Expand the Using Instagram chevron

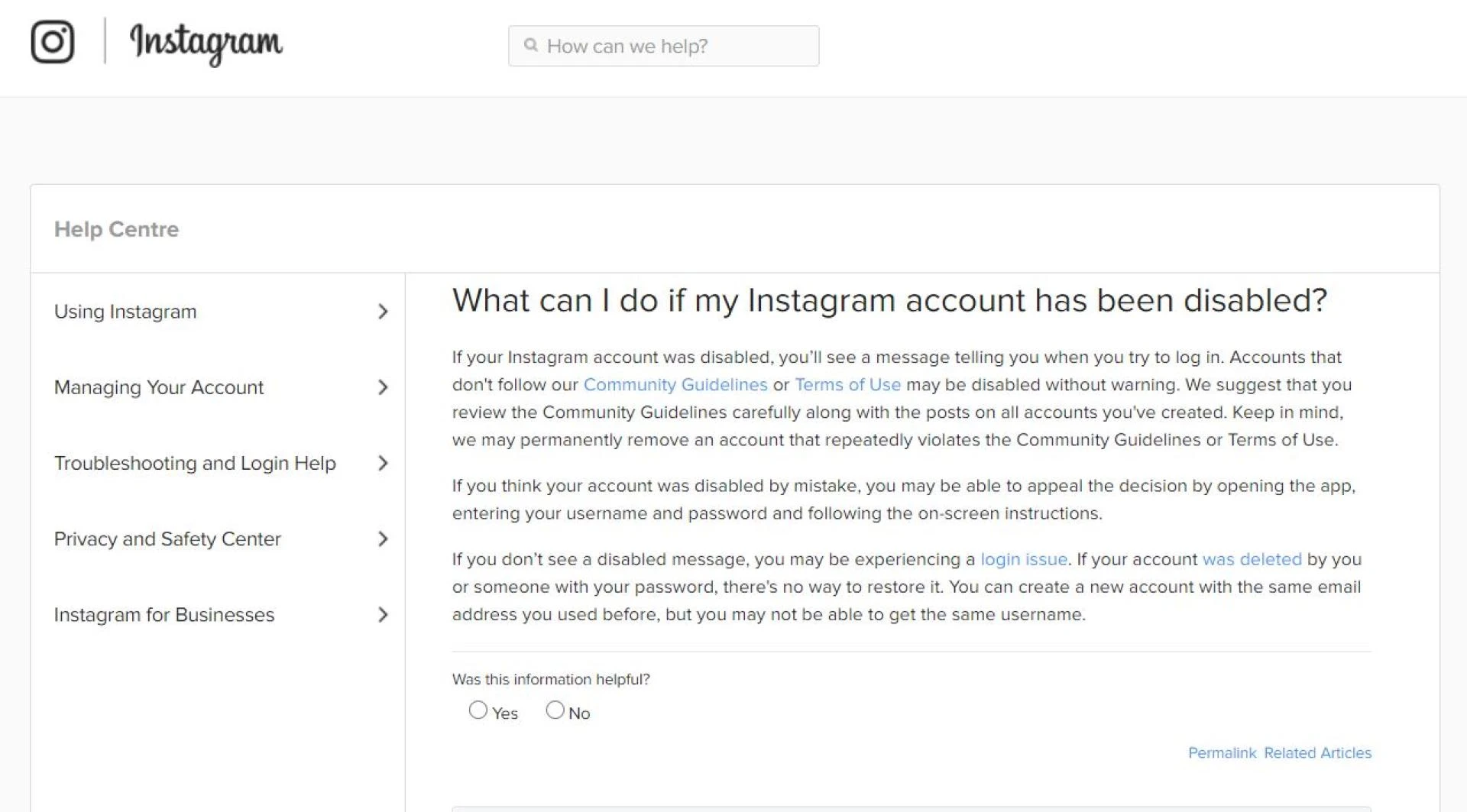point(383,312)
